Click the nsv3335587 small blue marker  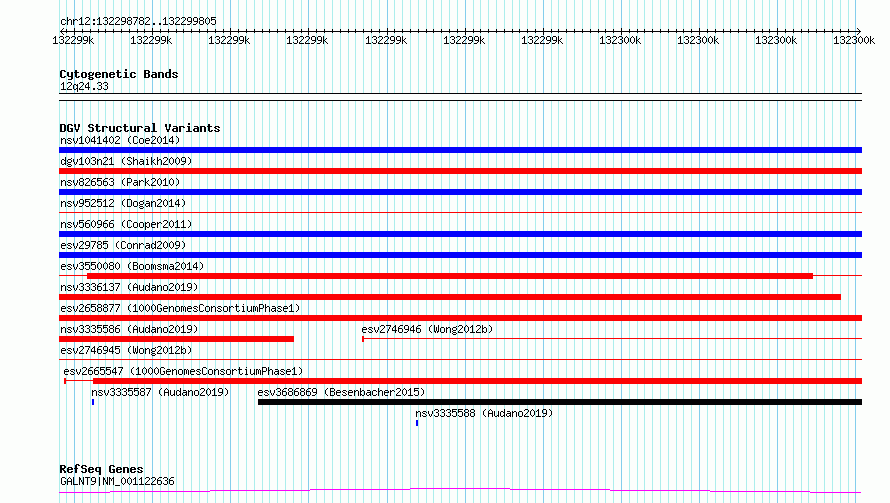pos(93,402)
